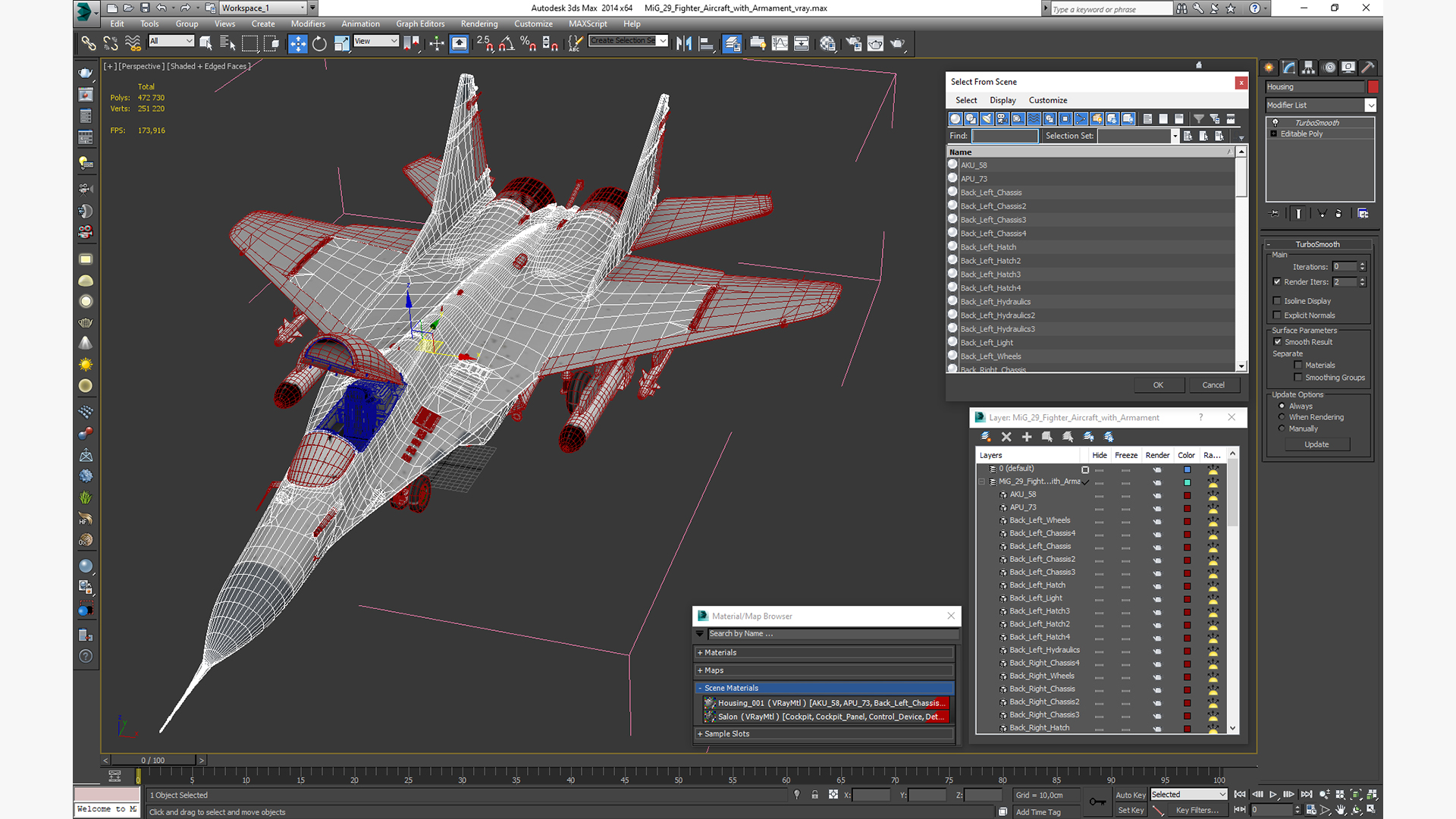Viewport: 1456px width, 819px height.
Task: Expand the Maps group in Material Browser
Action: pos(824,671)
